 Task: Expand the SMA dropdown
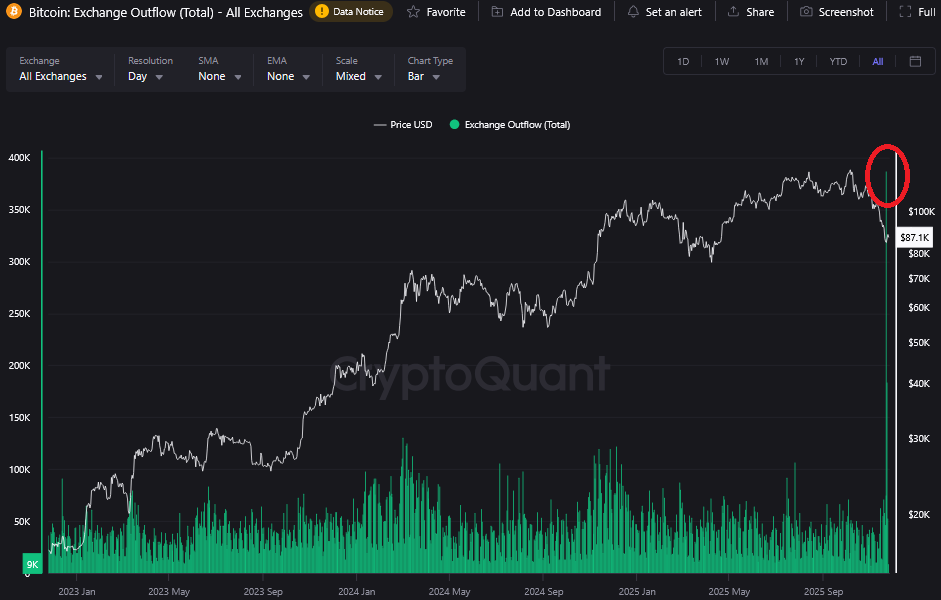point(219,76)
